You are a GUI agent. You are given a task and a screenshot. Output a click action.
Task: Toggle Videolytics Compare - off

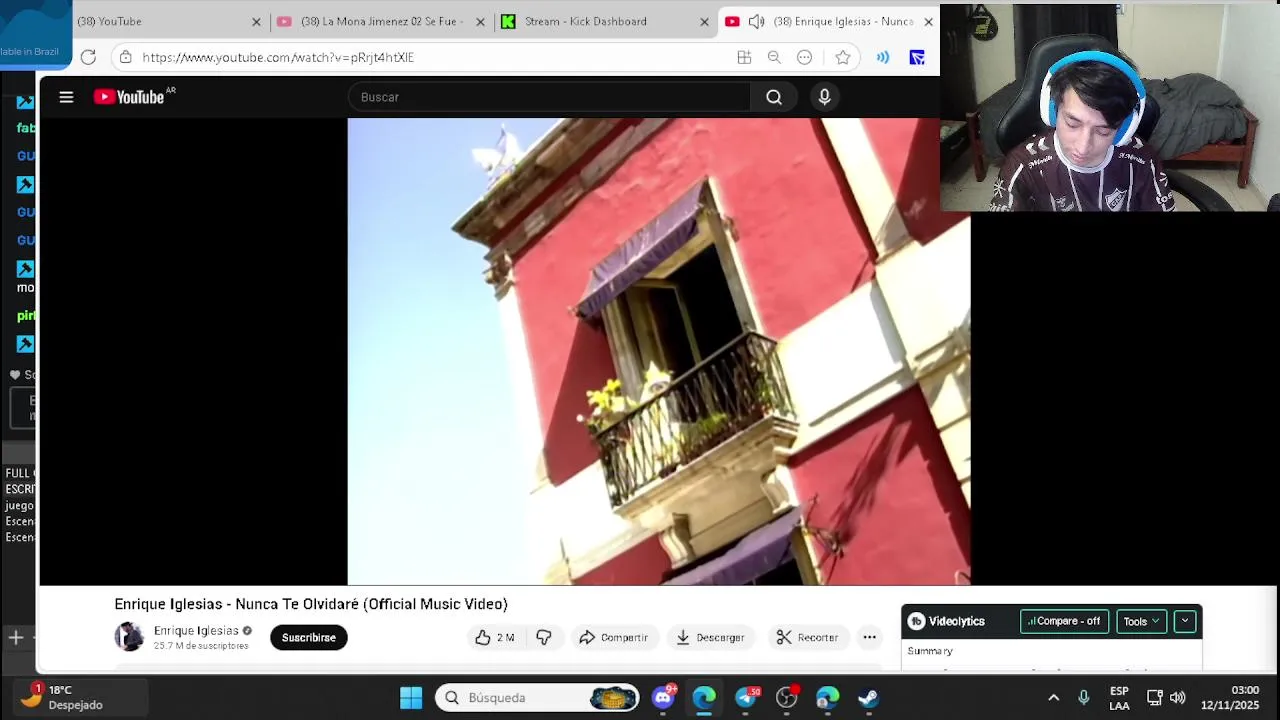[x=1065, y=621]
